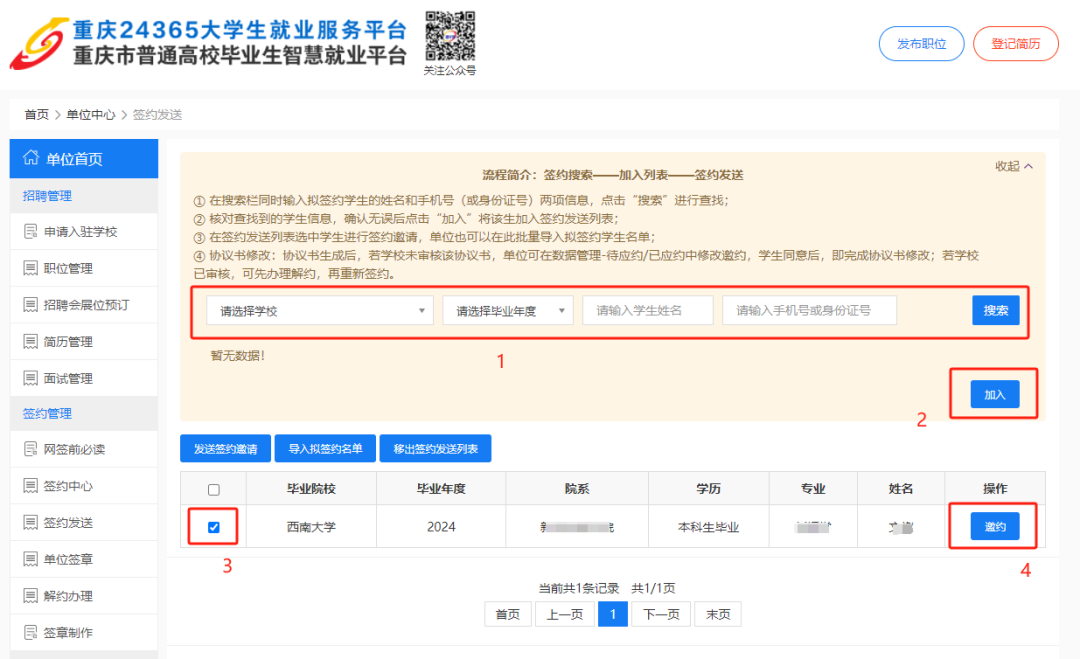Click the icon next to 签约中心
The height and width of the screenshot is (659, 1080).
pos(30,486)
